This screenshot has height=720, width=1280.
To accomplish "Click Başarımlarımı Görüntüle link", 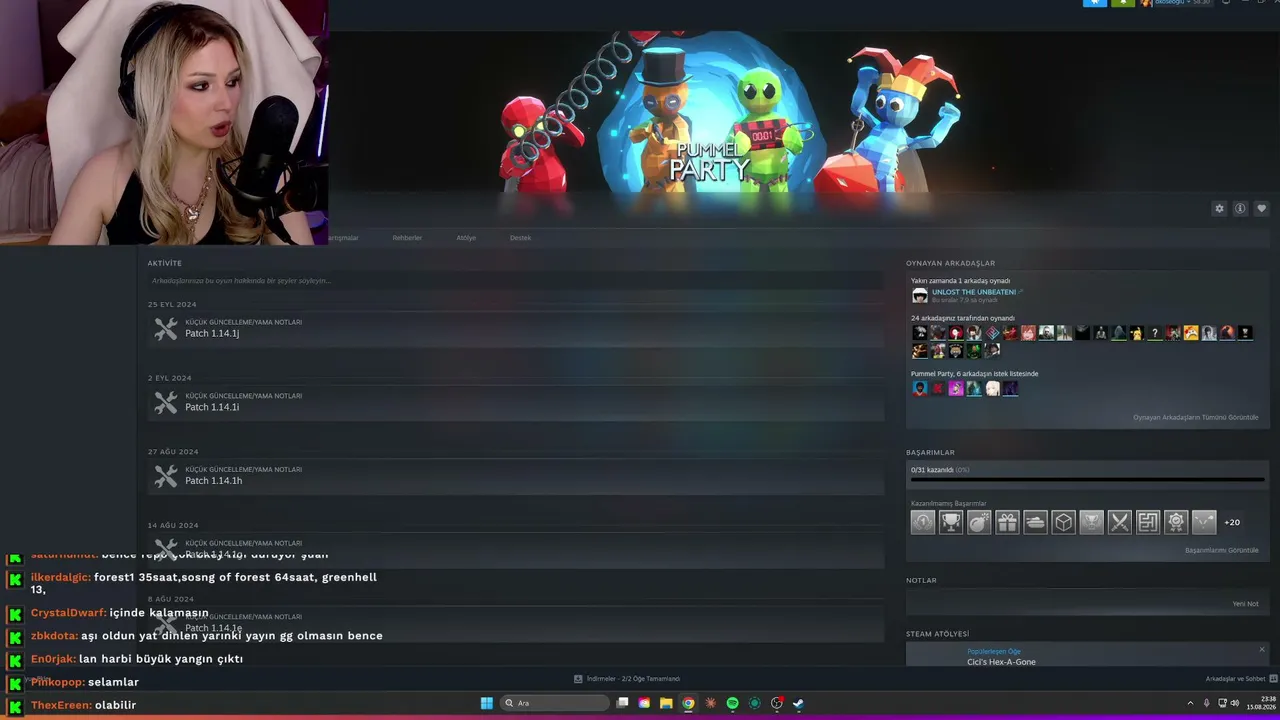I will click(x=1221, y=551).
